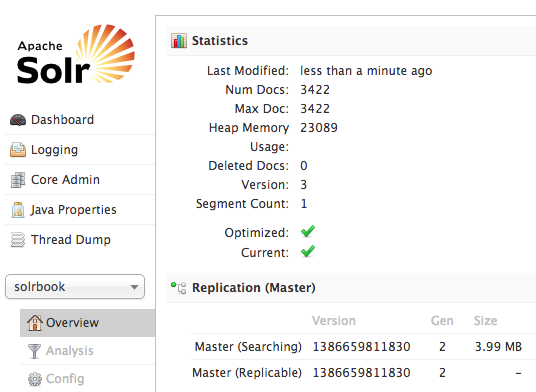Image resolution: width=536 pixels, height=392 pixels.
Task: Click the Statistics bar chart icon
Action: 179,41
